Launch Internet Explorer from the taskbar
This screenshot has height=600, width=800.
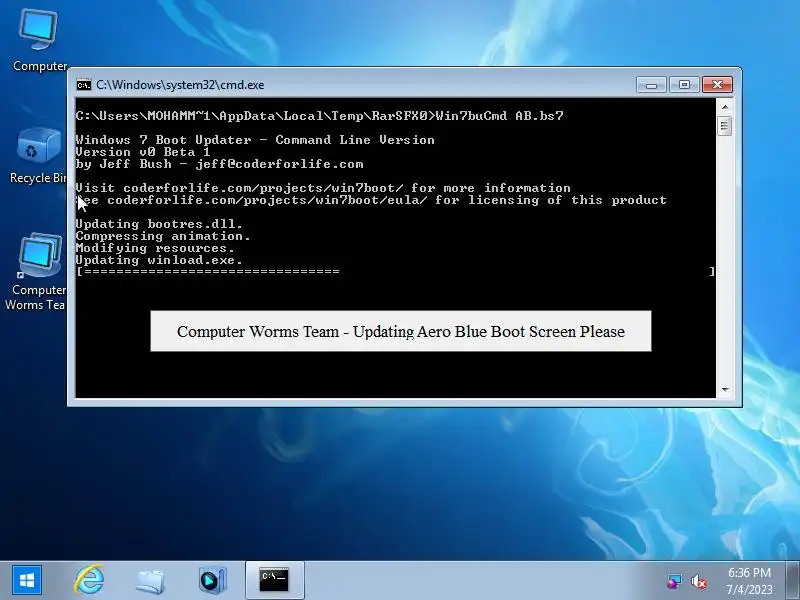[90, 580]
